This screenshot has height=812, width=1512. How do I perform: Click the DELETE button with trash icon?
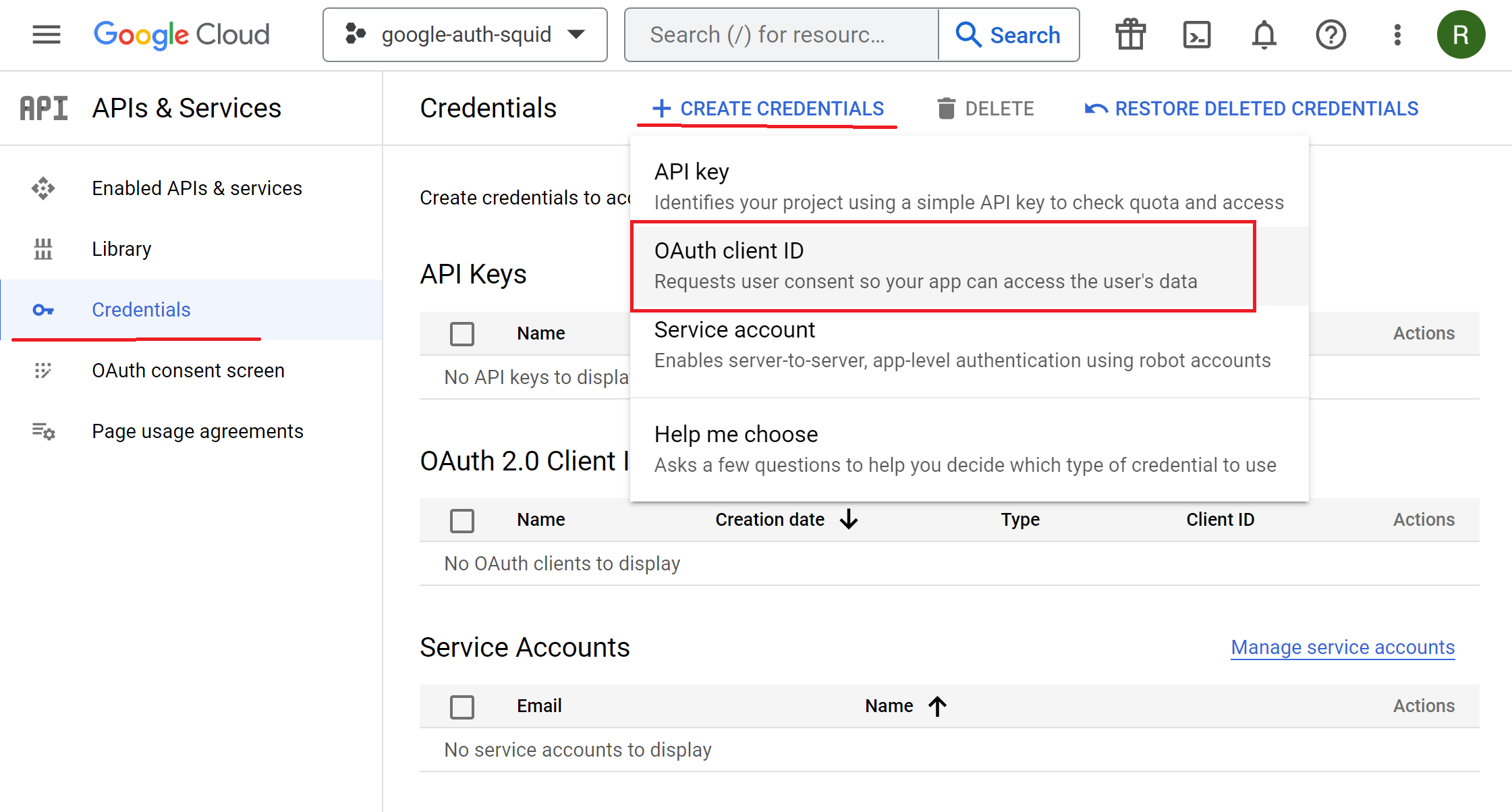tap(985, 109)
